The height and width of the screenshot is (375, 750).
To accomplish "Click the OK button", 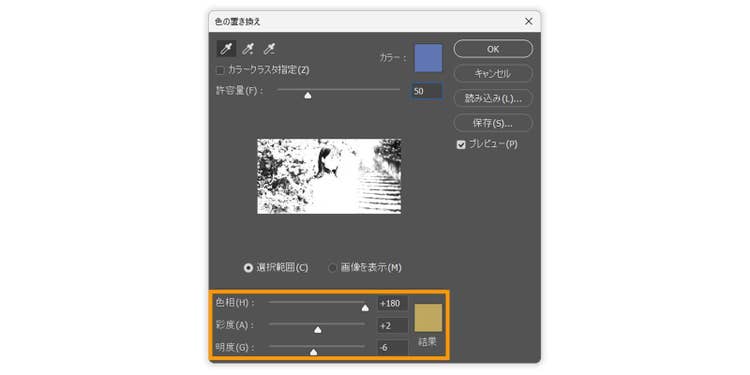I will click(493, 49).
